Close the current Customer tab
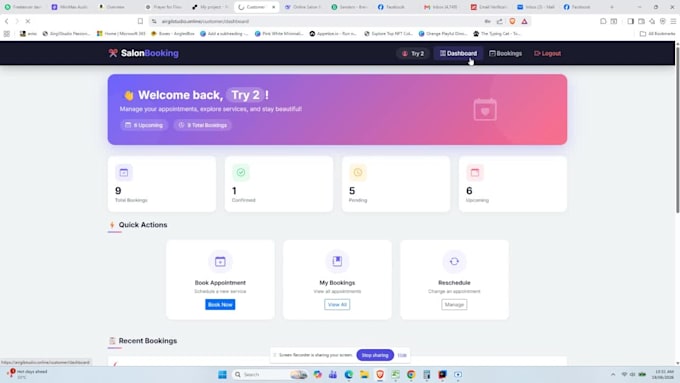This screenshot has height=383, width=680. [274, 7]
